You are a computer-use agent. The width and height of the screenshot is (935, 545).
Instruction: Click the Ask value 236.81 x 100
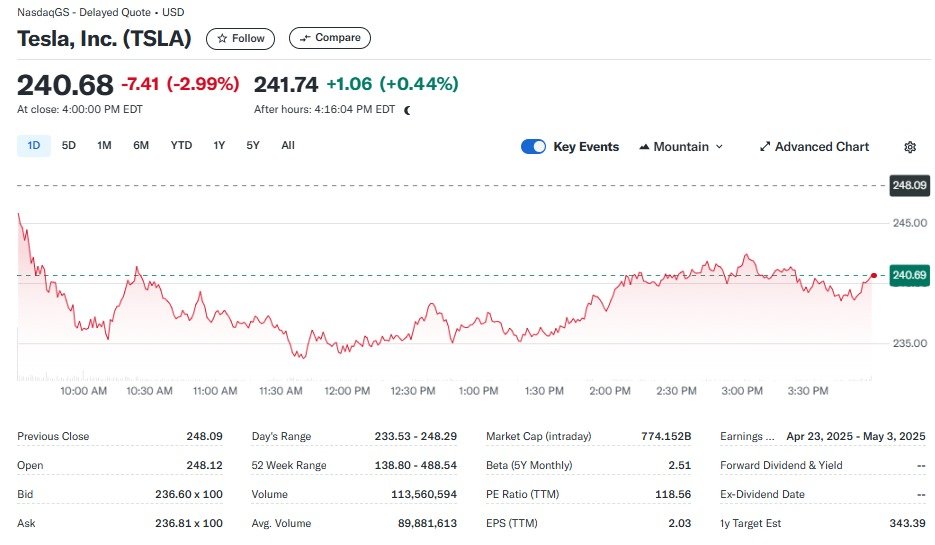189,524
